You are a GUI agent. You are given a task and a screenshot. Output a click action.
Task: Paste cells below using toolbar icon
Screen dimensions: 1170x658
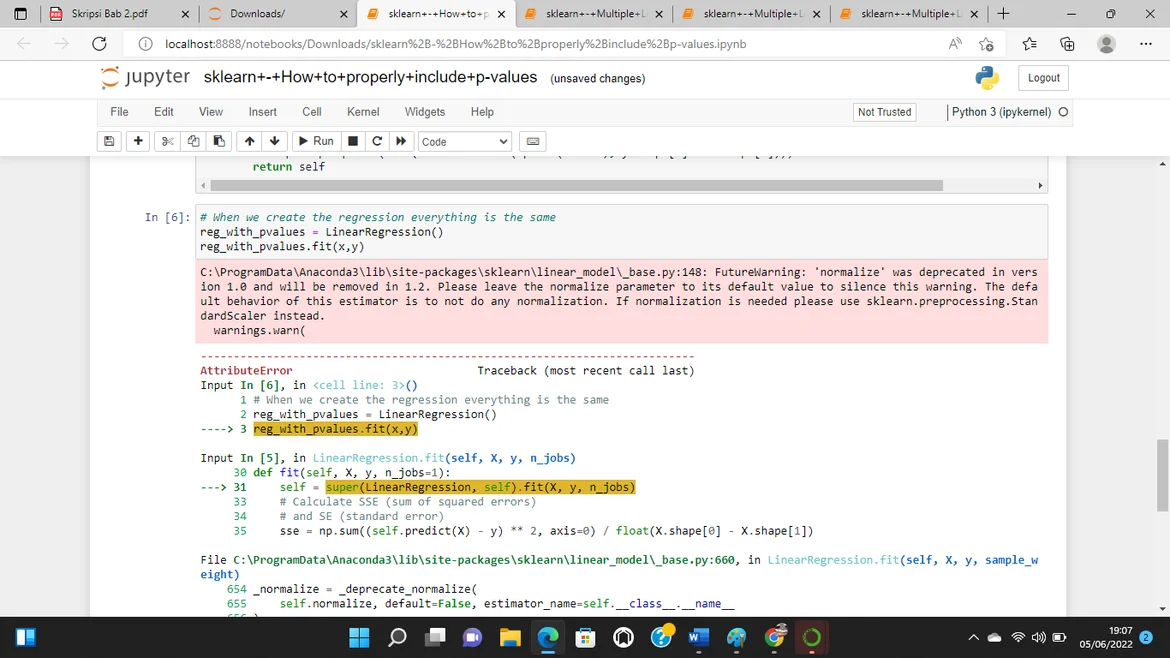219,141
